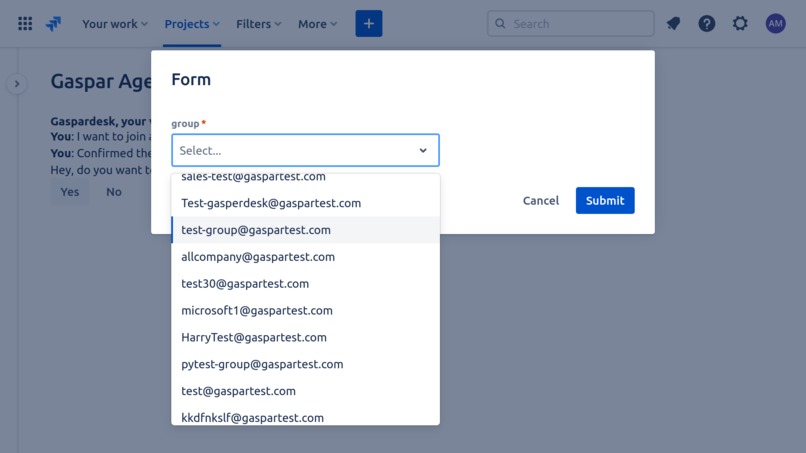Viewport: 806px width, 453px height.
Task: Choose Test-gasperdesk@gaspartest.com option
Action: (305, 203)
